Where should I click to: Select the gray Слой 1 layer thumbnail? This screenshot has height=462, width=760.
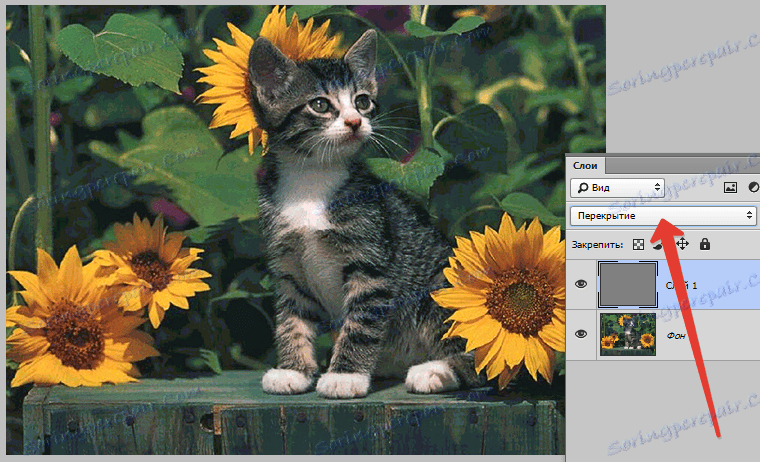pyautogui.click(x=628, y=284)
